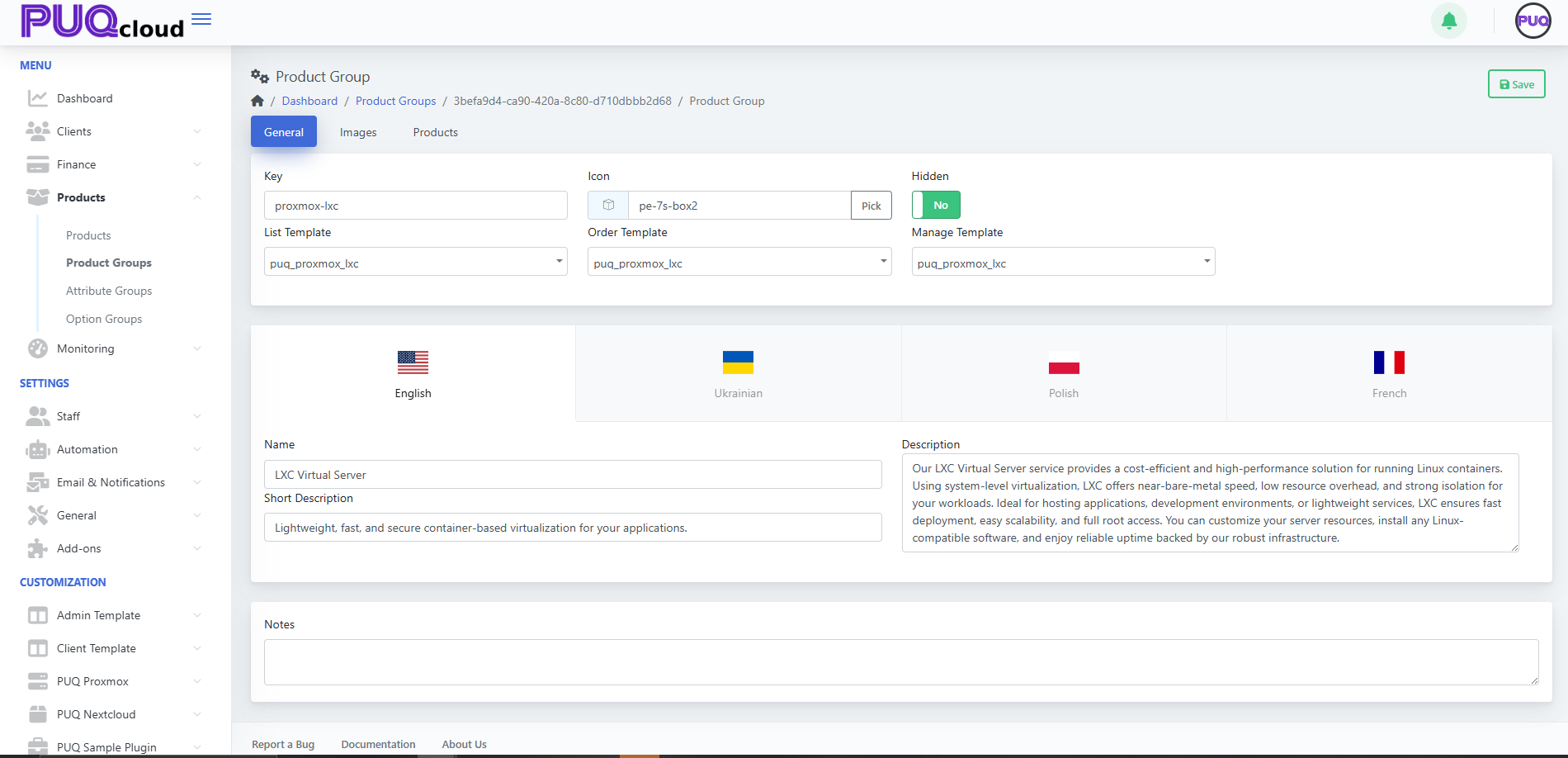The image size is (1568, 758).
Task: Click the Pick icon button
Action: point(871,206)
